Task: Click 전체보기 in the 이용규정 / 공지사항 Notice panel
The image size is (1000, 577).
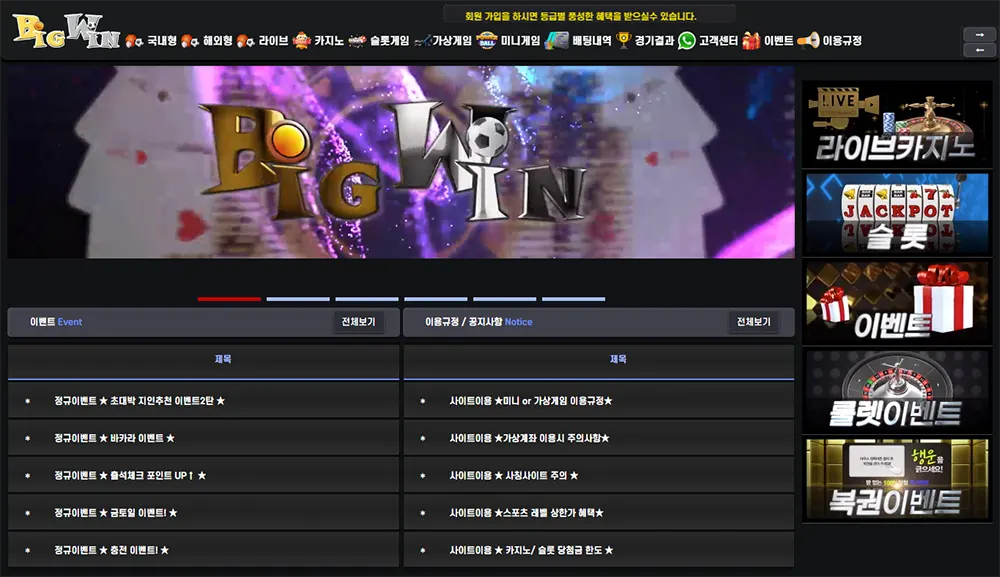Action: pos(754,322)
